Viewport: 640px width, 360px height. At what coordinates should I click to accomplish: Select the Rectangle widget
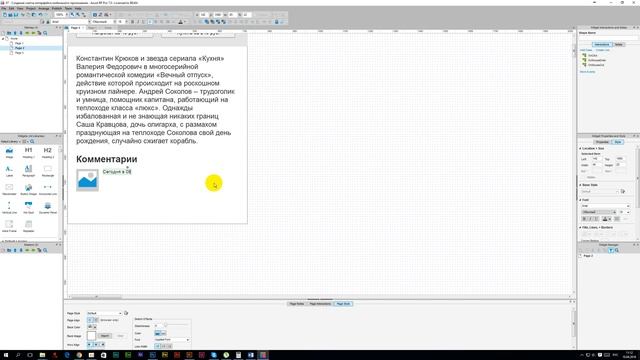[x=47, y=171]
